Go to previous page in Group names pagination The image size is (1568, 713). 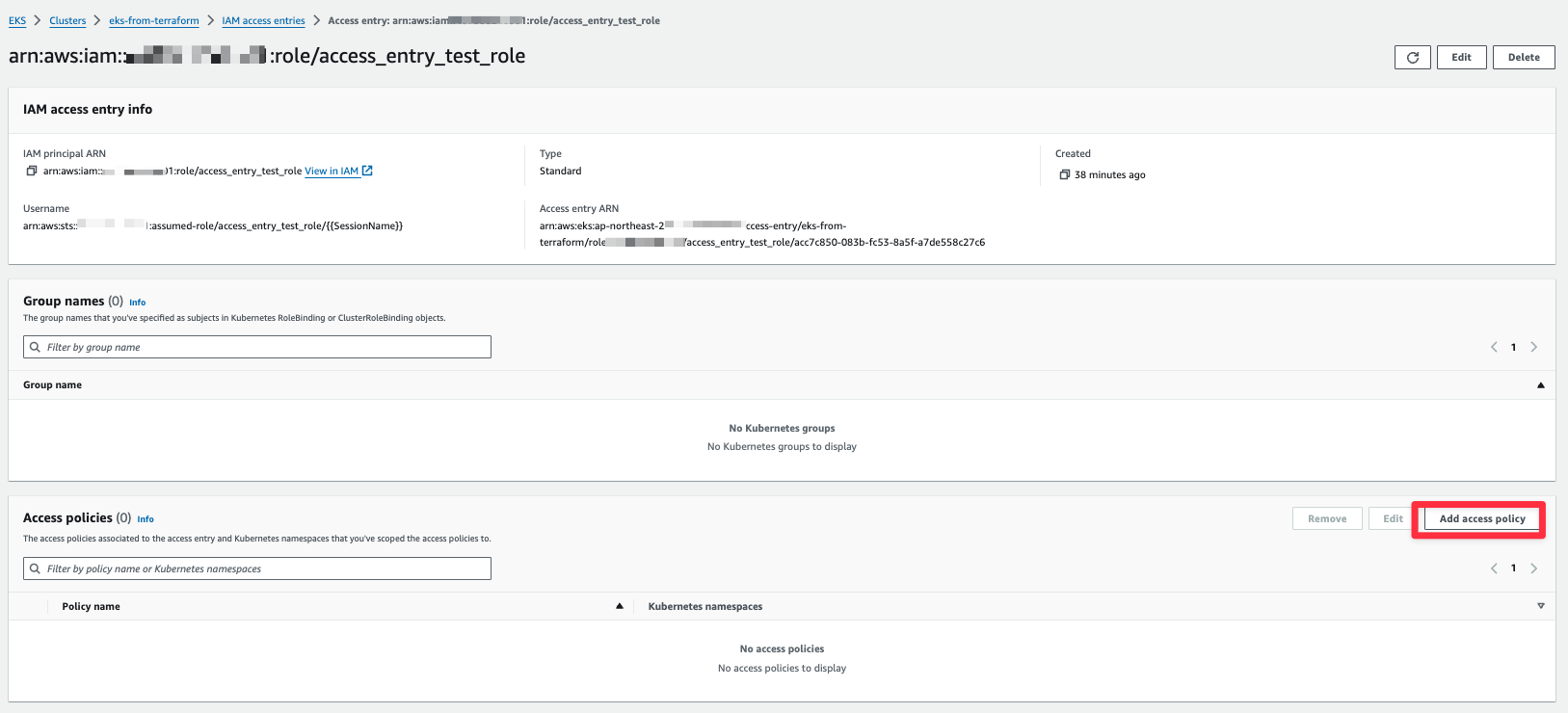coord(1494,347)
